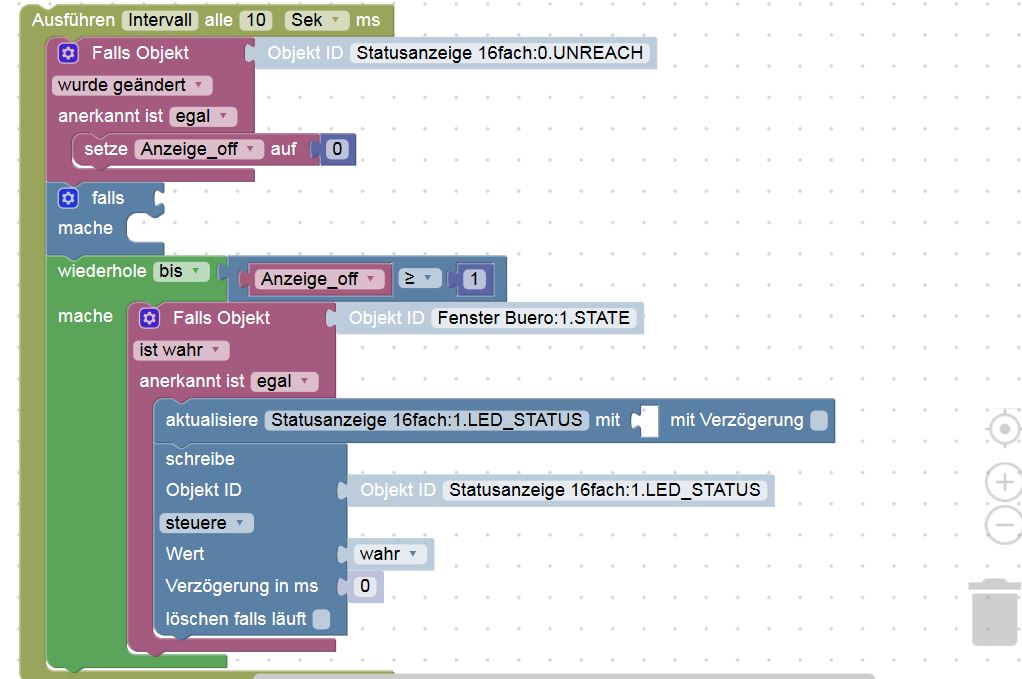Select the 'aktualisiere' block label
The width and height of the screenshot is (1022, 679).
(x=212, y=420)
